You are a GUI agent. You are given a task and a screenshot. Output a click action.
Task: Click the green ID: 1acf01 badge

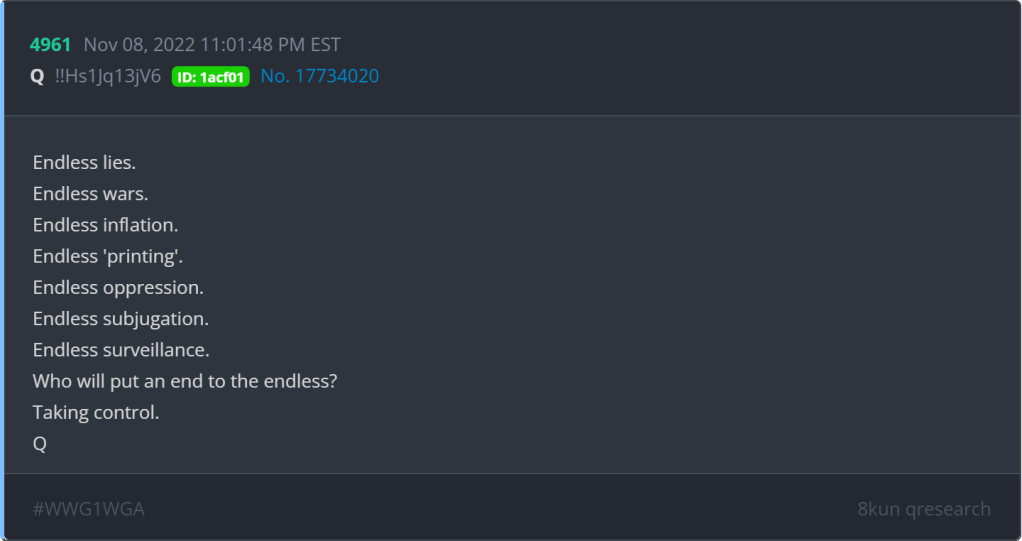(x=210, y=77)
